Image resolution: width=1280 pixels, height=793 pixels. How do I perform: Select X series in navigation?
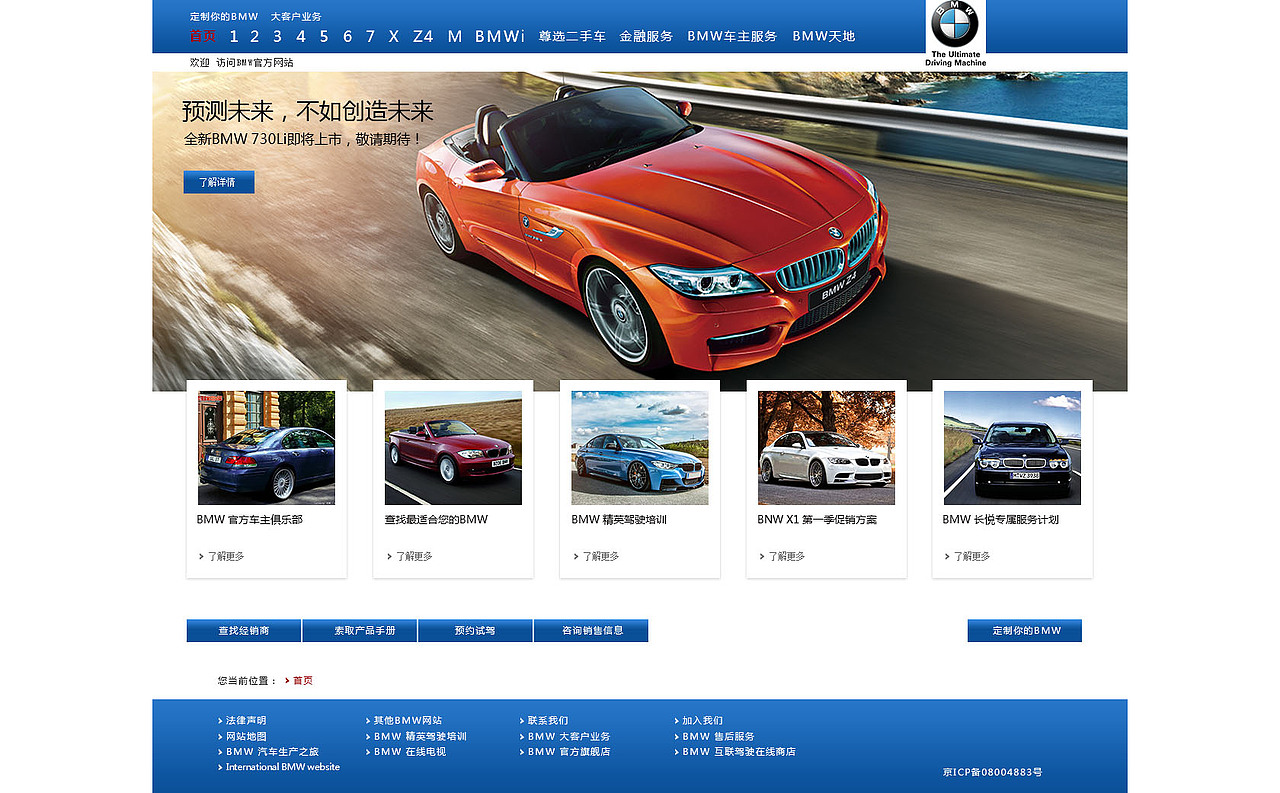tap(394, 36)
